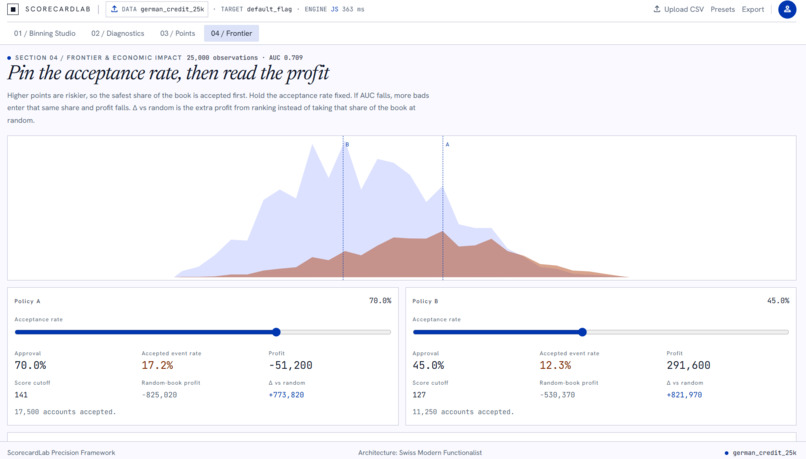Click the Δ vs random value +821,970
Screen dimensions: 806x459
[684, 395]
